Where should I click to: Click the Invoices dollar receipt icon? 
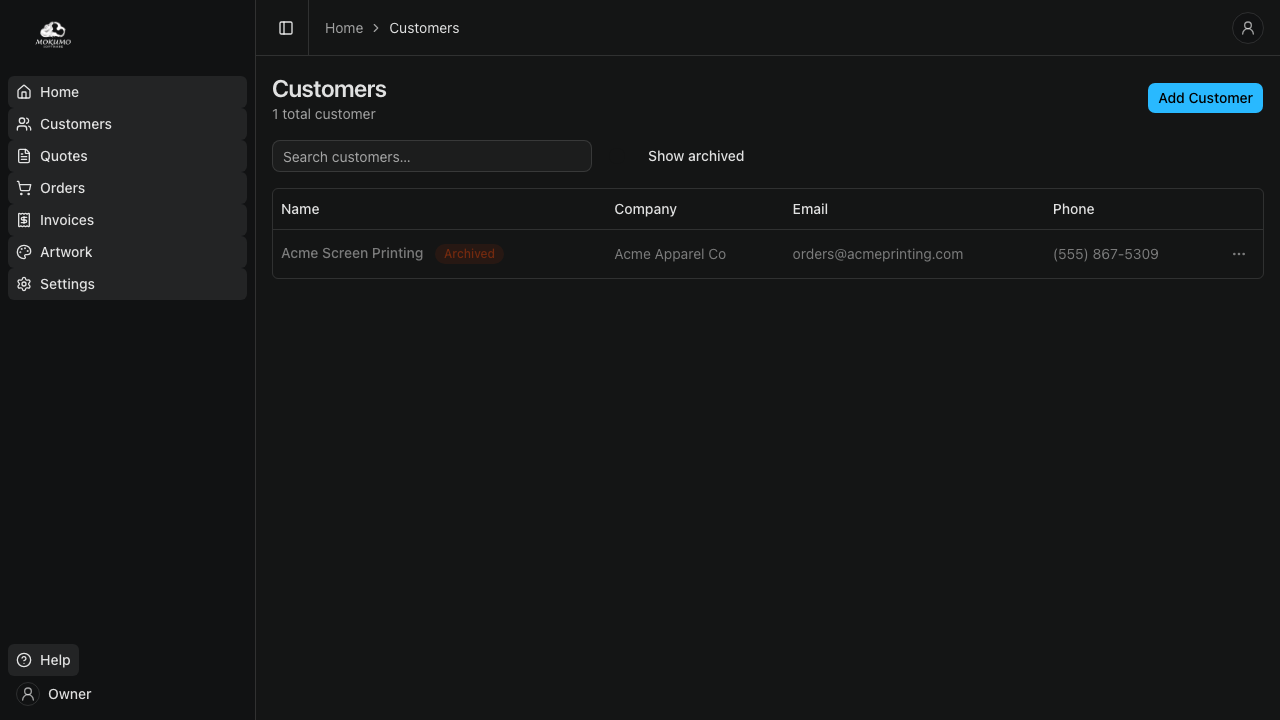coord(24,220)
